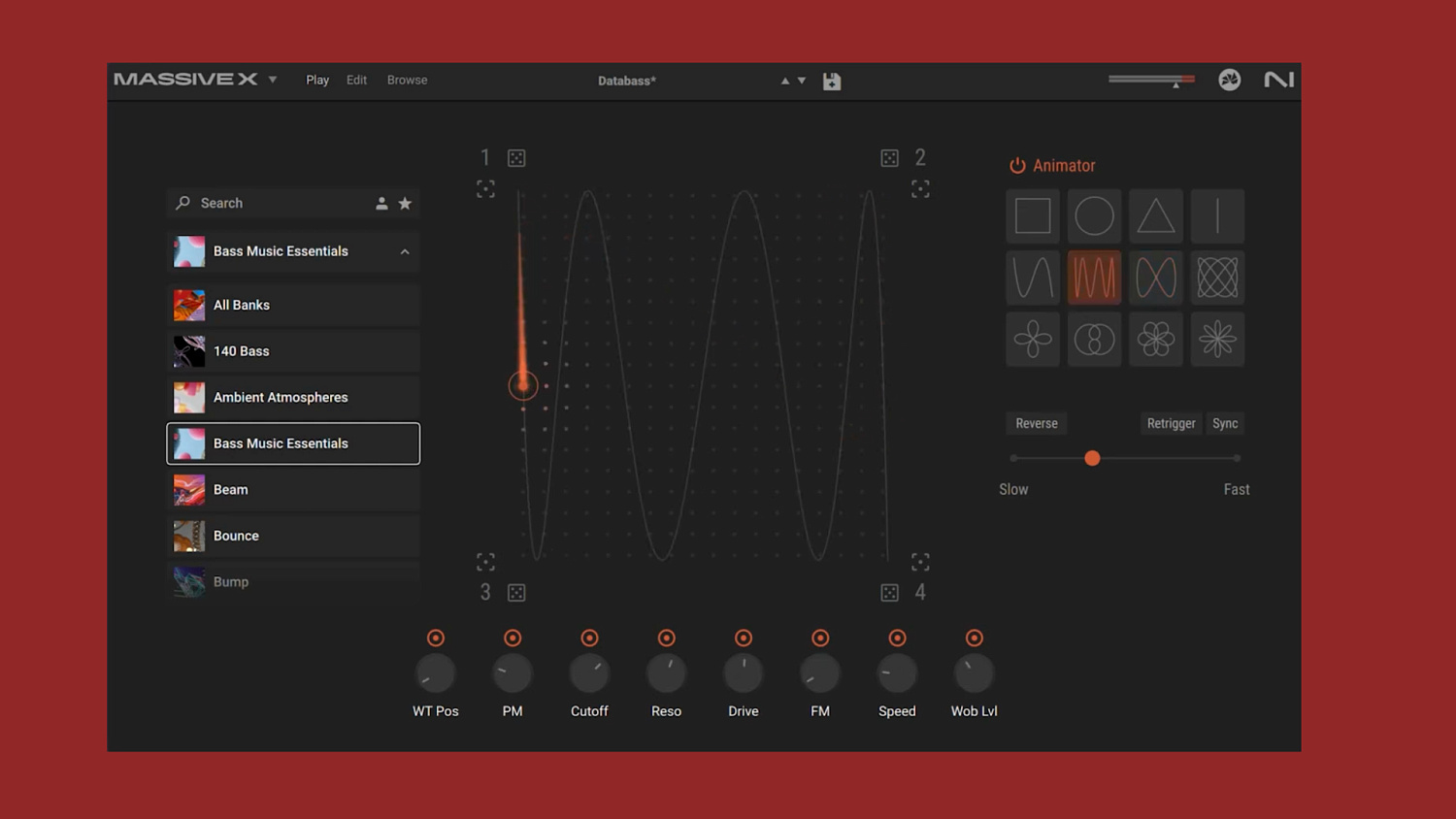Toggle the WT Pos assignment indicator

tap(436, 639)
